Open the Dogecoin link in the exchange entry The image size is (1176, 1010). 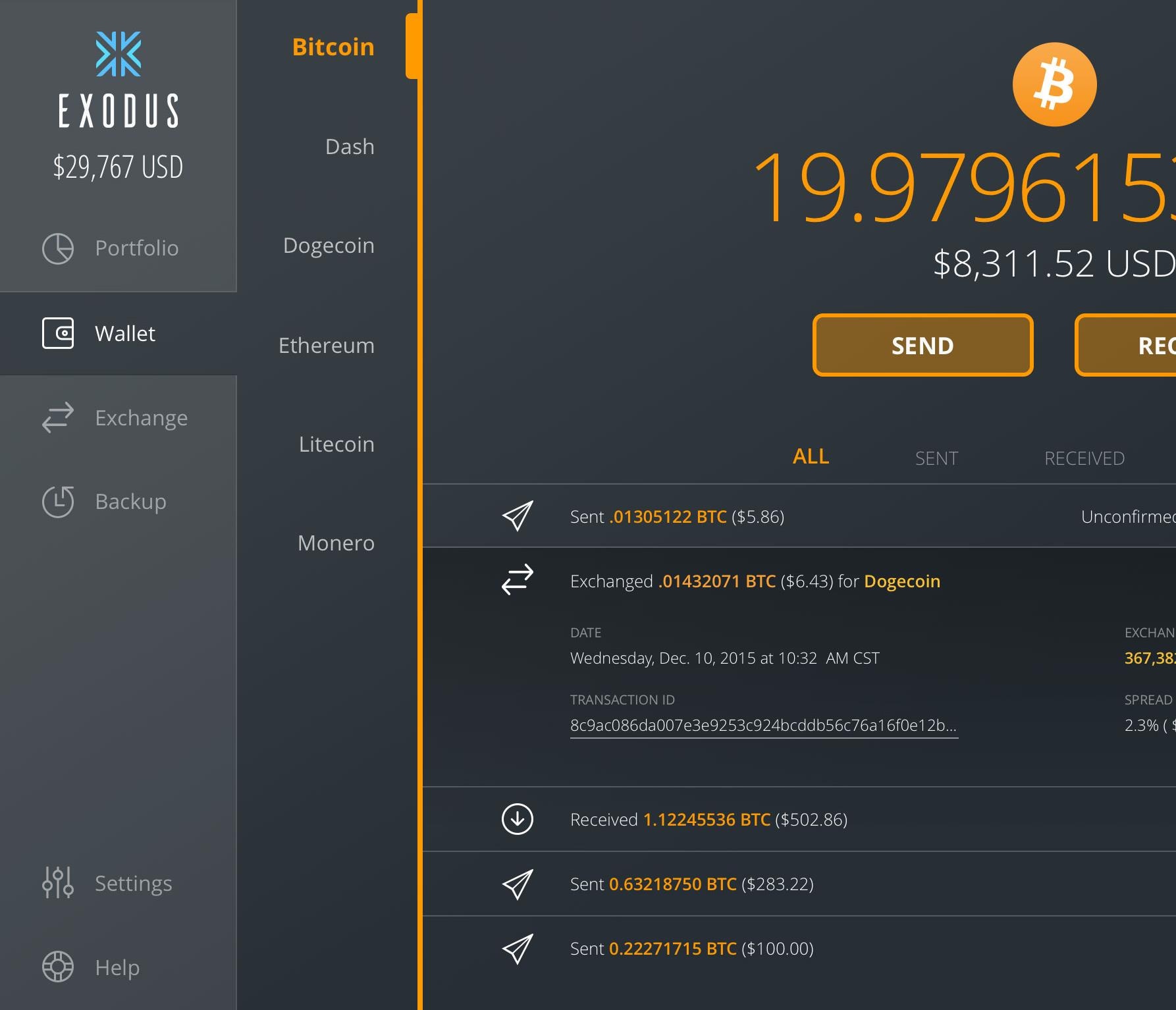(902, 581)
